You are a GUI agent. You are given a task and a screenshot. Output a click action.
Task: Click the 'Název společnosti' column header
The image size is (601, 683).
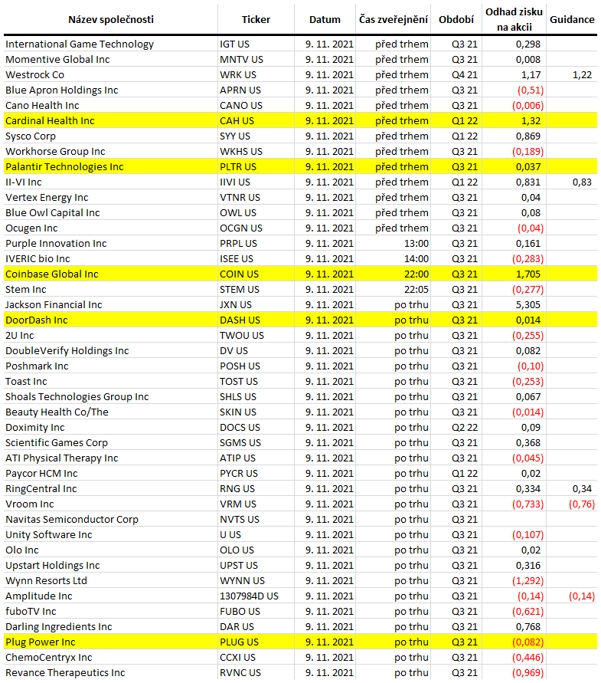pyautogui.click(x=111, y=20)
